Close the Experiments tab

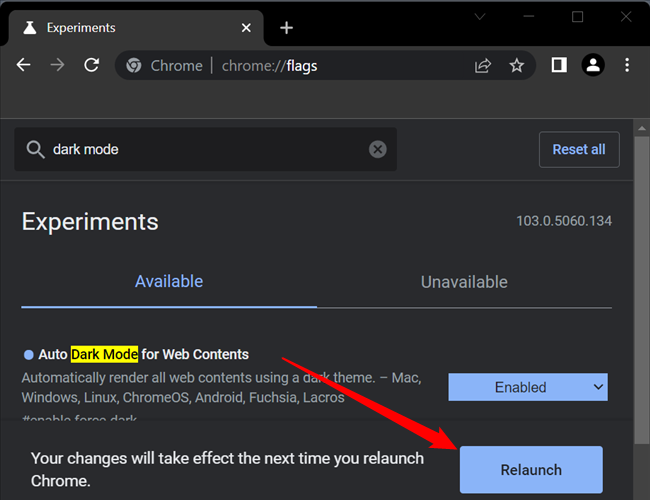pyautogui.click(x=246, y=28)
